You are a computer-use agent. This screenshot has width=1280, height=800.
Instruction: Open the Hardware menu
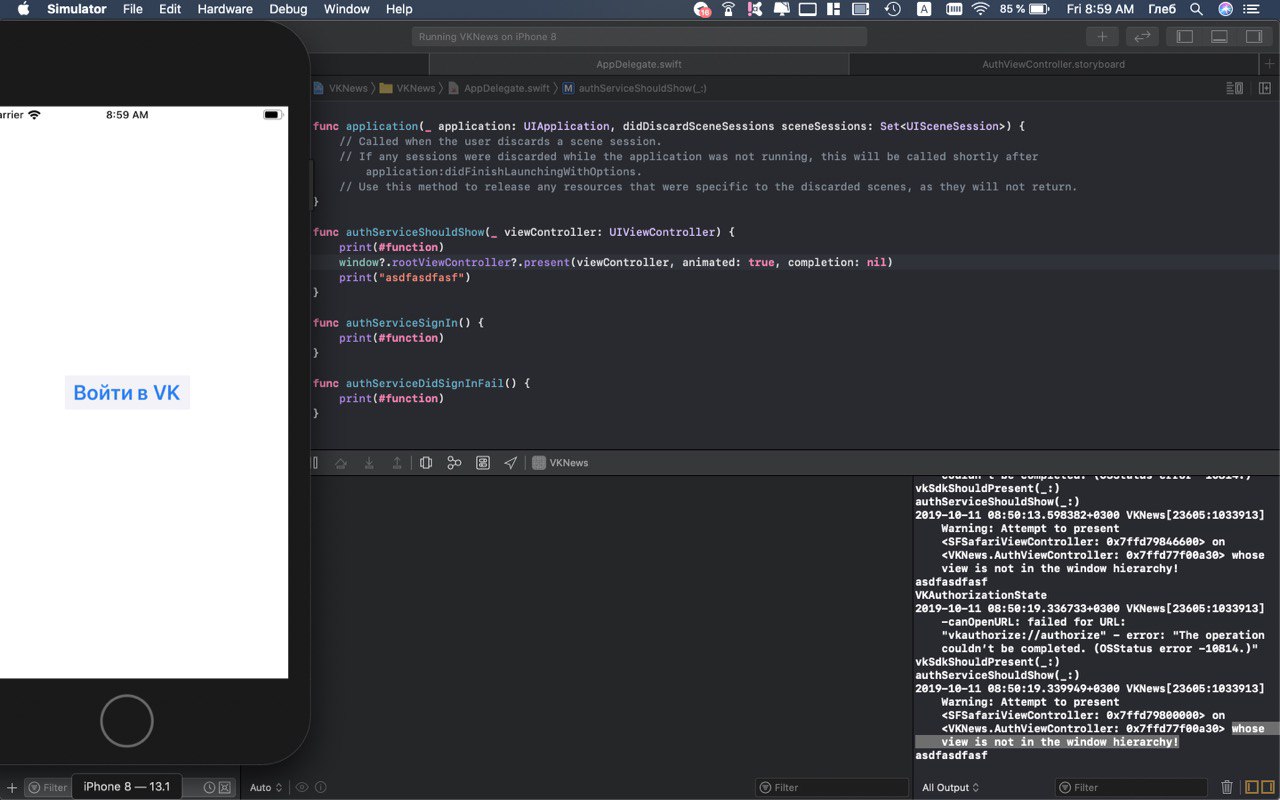(225, 9)
